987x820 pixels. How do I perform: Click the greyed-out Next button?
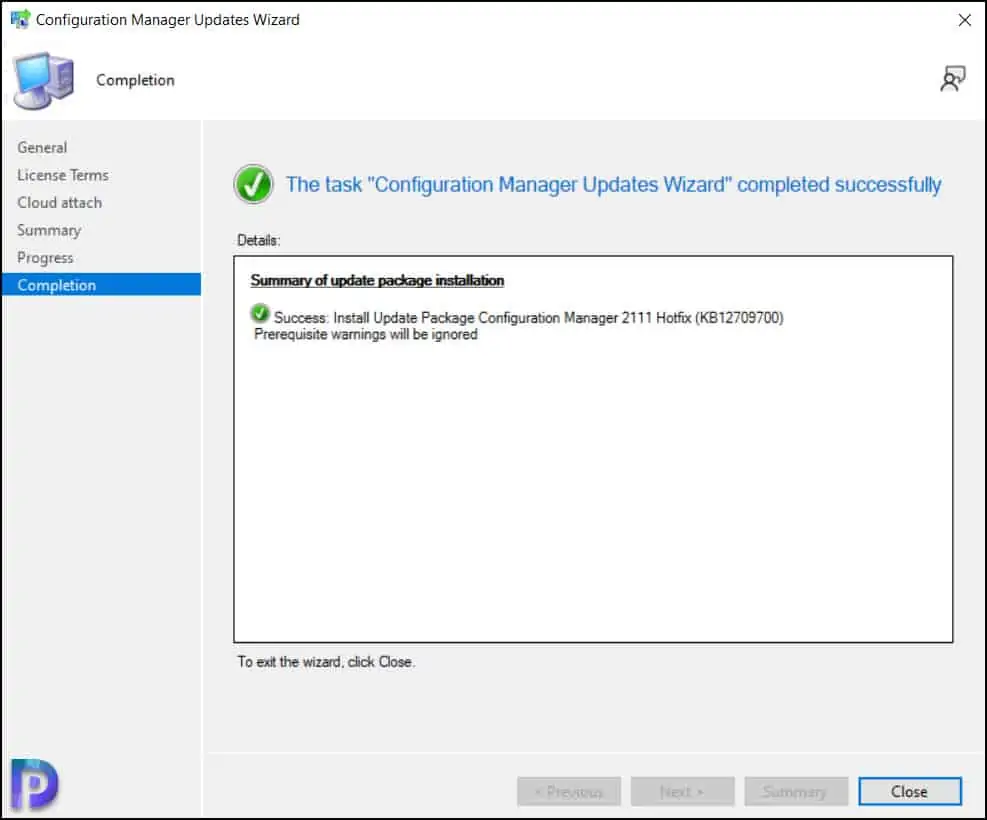click(x=682, y=791)
